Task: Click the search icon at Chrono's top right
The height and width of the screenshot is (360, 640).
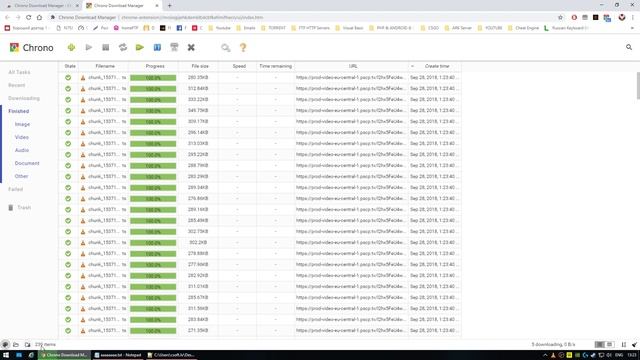Action: pos(629,47)
